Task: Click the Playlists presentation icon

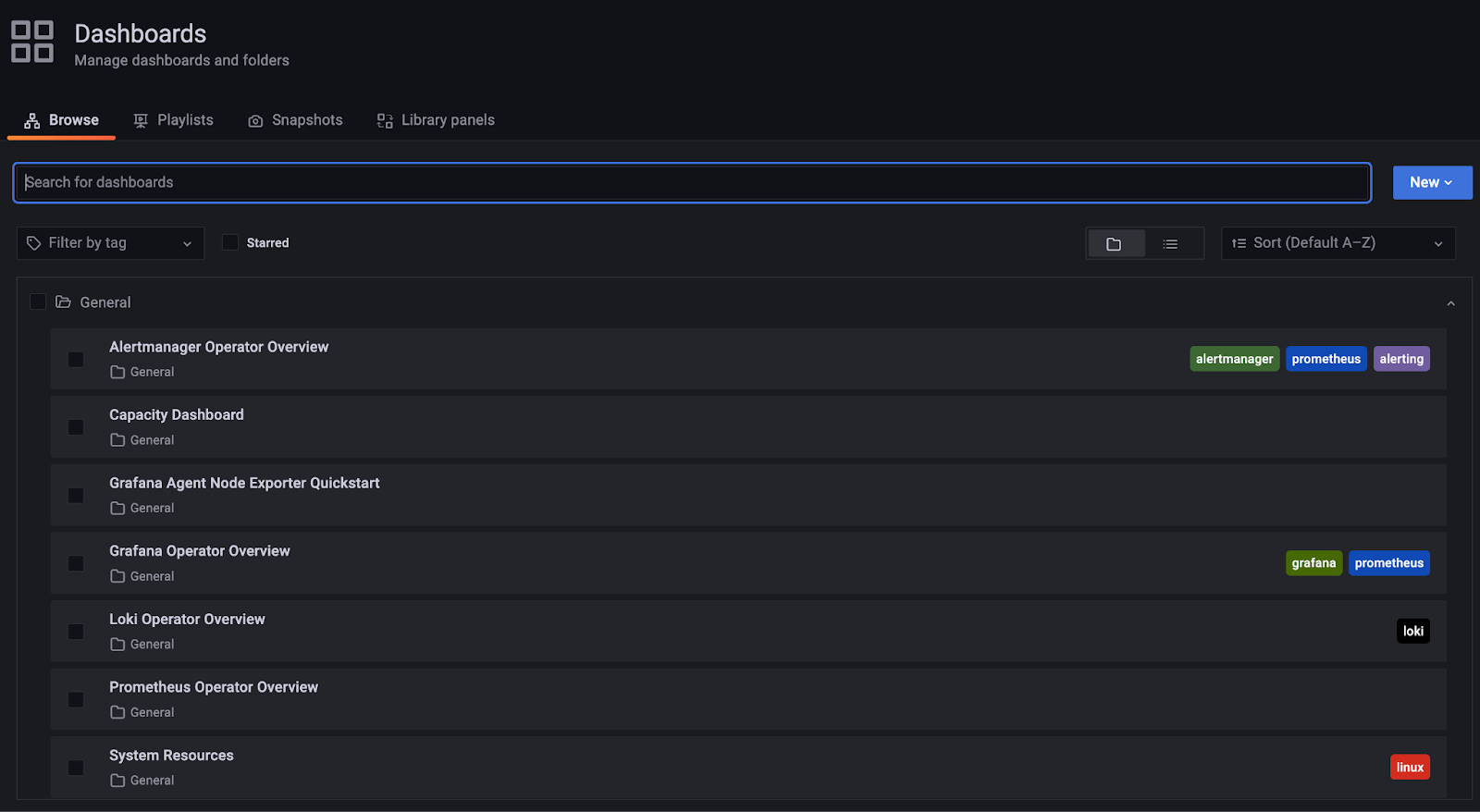Action: point(141,121)
